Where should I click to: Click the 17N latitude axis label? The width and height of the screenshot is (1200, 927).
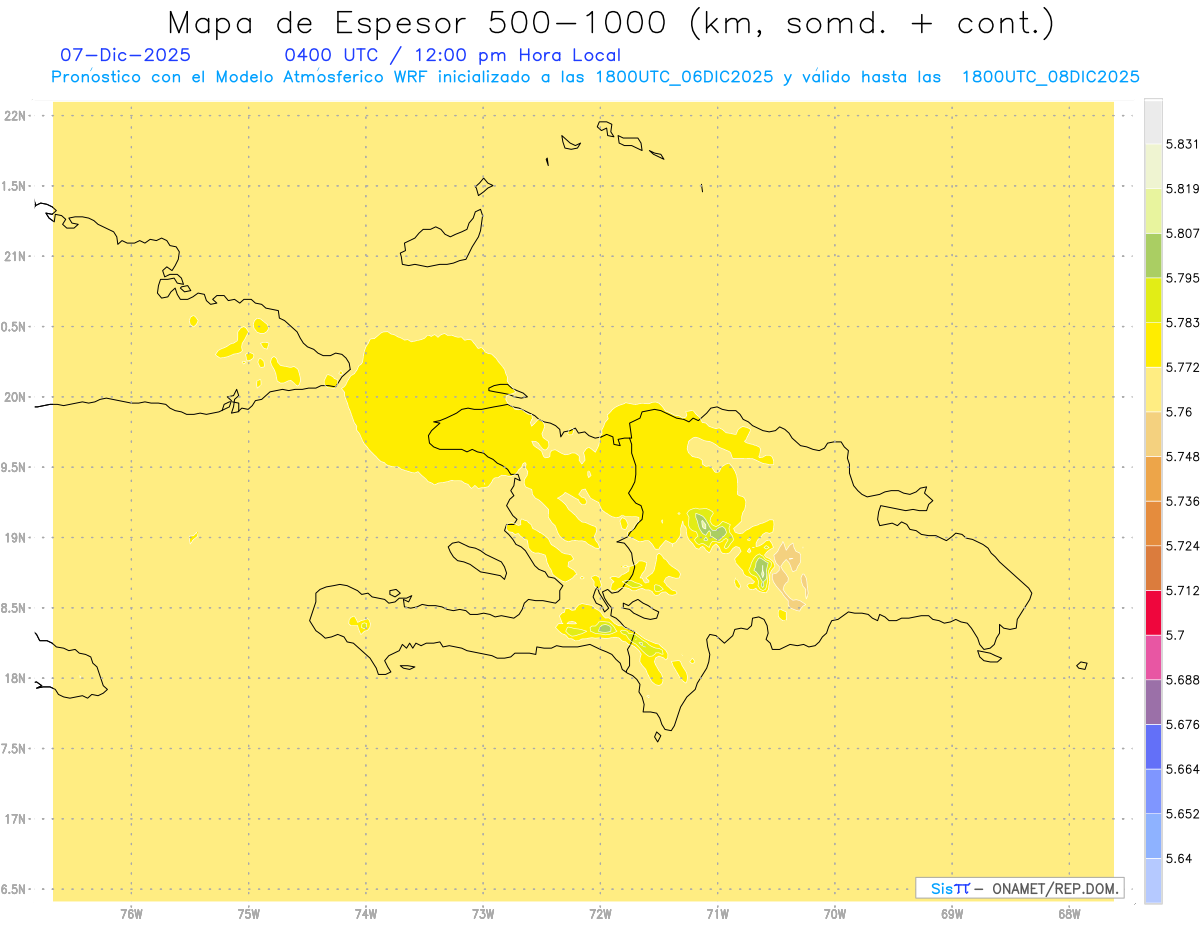tap(16, 820)
